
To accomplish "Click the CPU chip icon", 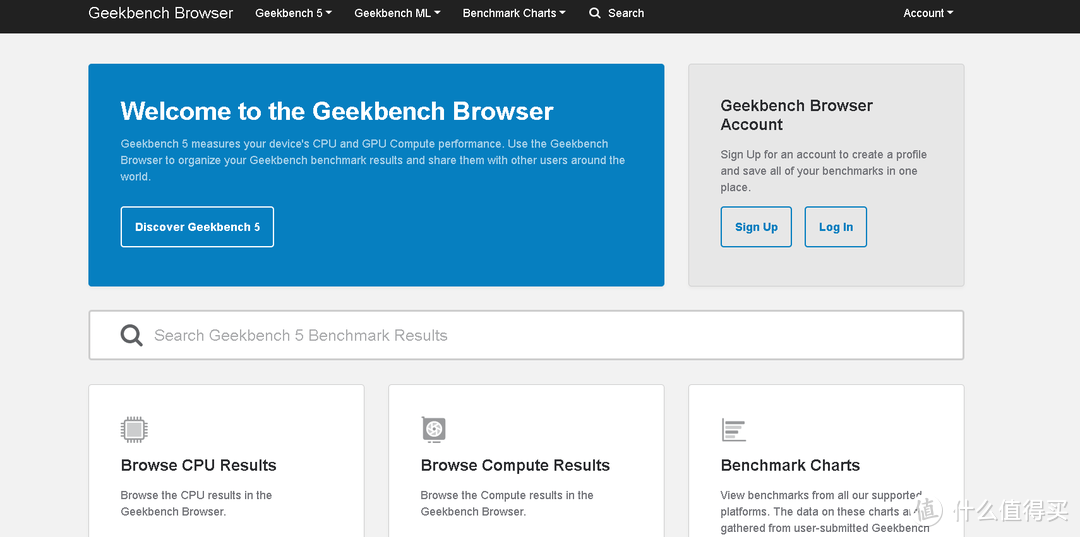I will 134,430.
